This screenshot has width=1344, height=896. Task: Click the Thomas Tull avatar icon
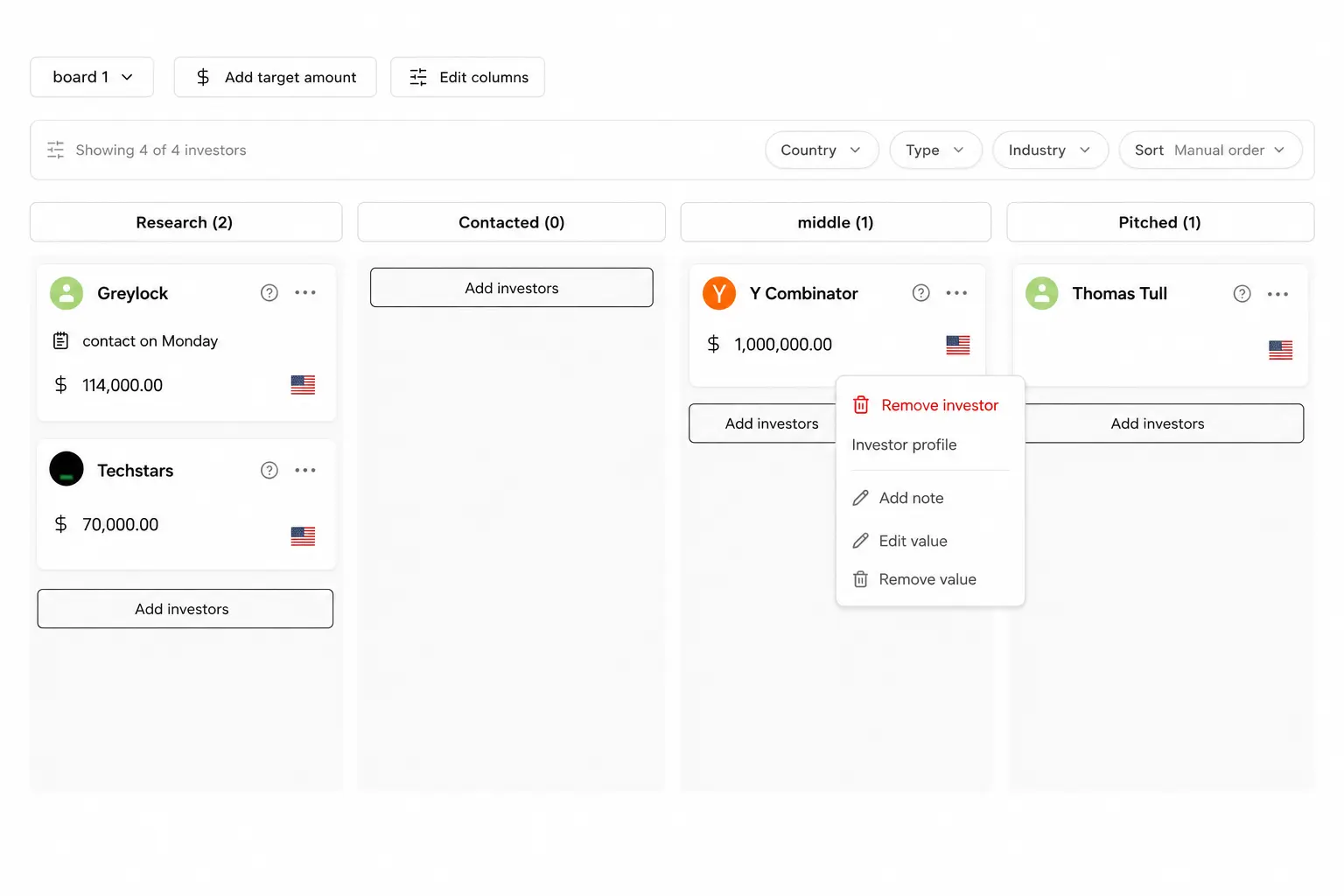tap(1042, 293)
